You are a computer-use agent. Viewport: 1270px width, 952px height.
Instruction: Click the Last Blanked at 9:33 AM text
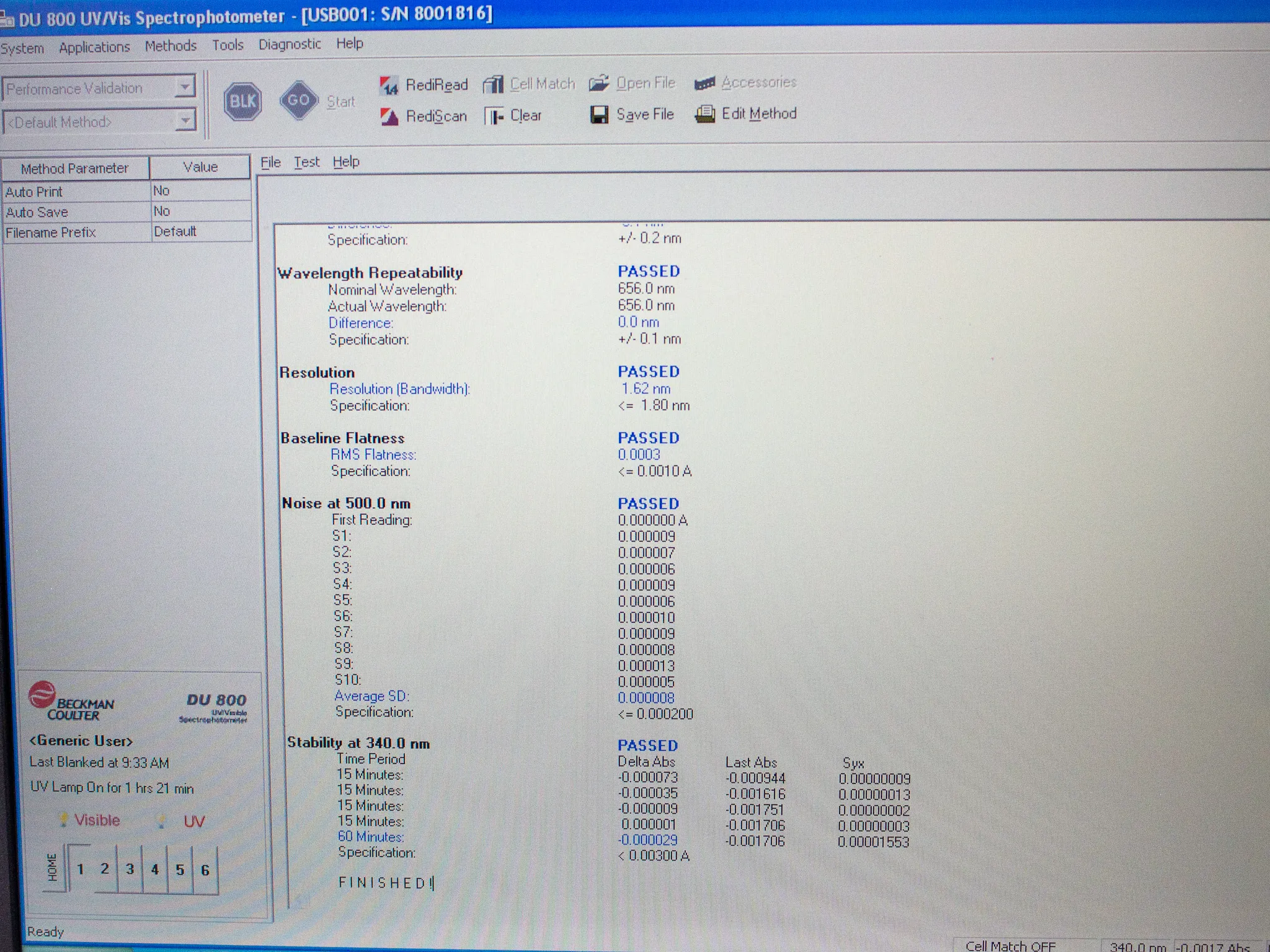point(99,762)
